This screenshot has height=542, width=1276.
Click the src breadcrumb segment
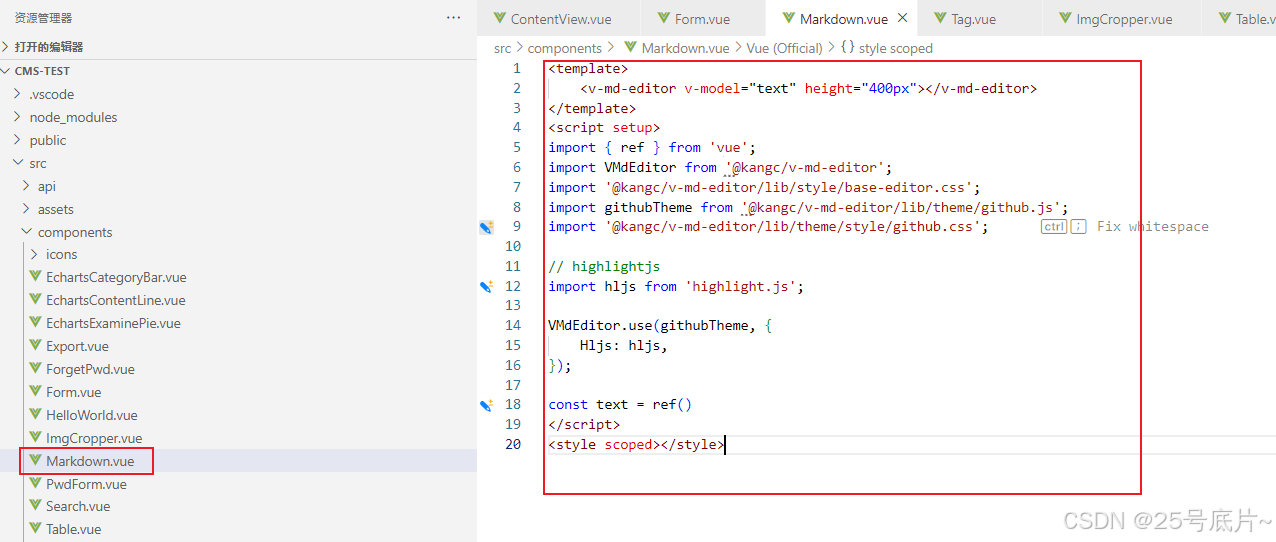(502, 48)
